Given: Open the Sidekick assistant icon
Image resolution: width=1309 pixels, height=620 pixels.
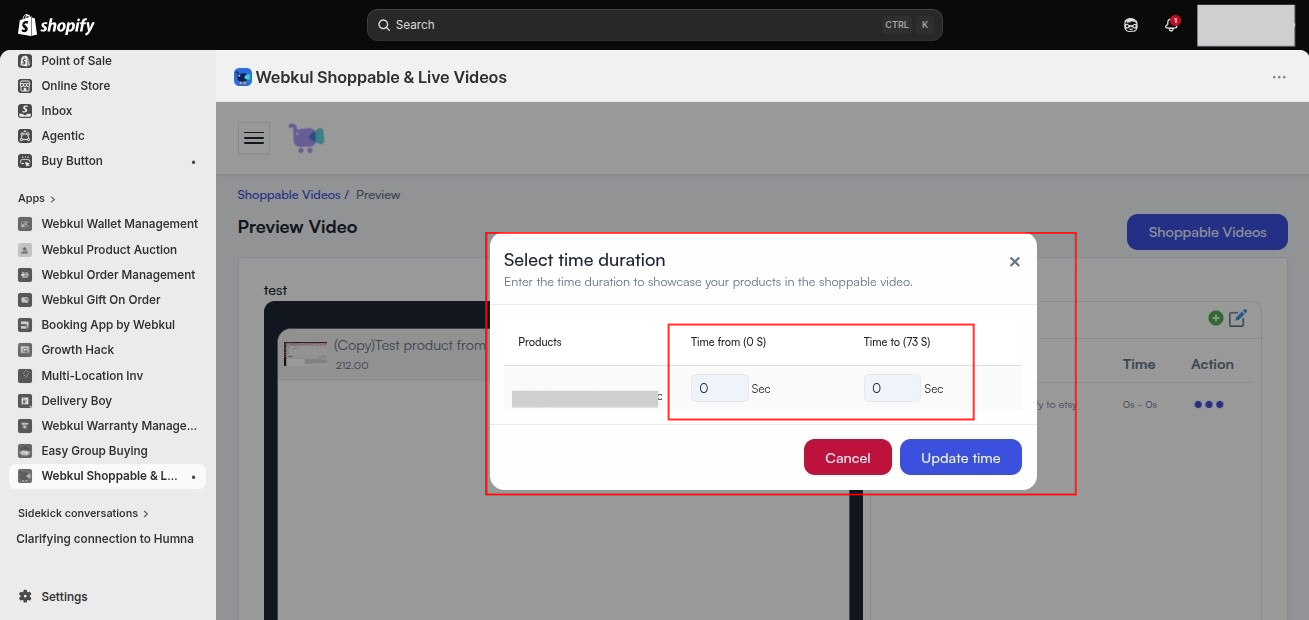Looking at the screenshot, I should [1131, 25].
